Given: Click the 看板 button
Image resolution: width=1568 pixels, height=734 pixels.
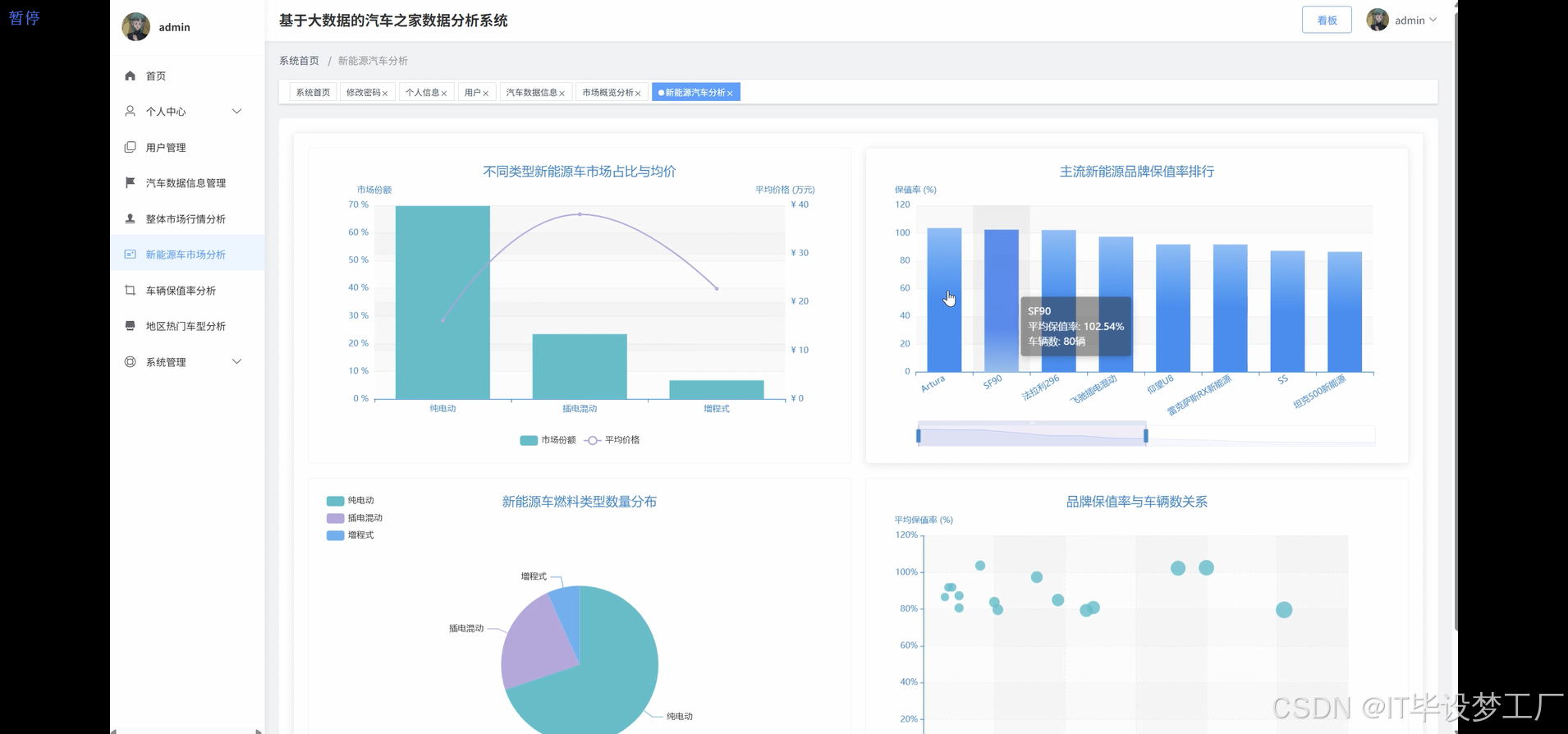Looking at the screenshot, I should (x=1327, y=21).
